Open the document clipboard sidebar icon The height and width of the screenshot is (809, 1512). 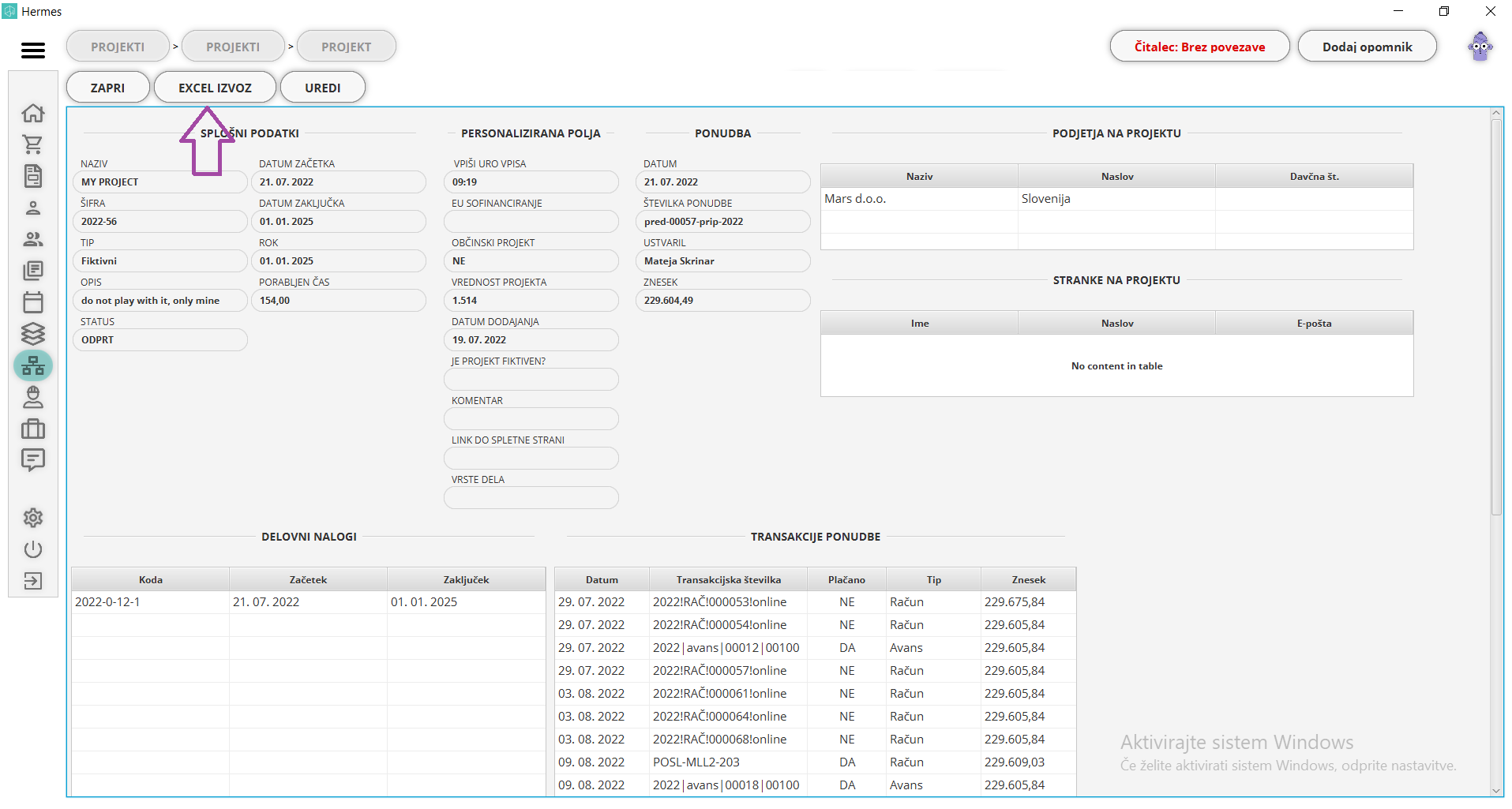32,176
